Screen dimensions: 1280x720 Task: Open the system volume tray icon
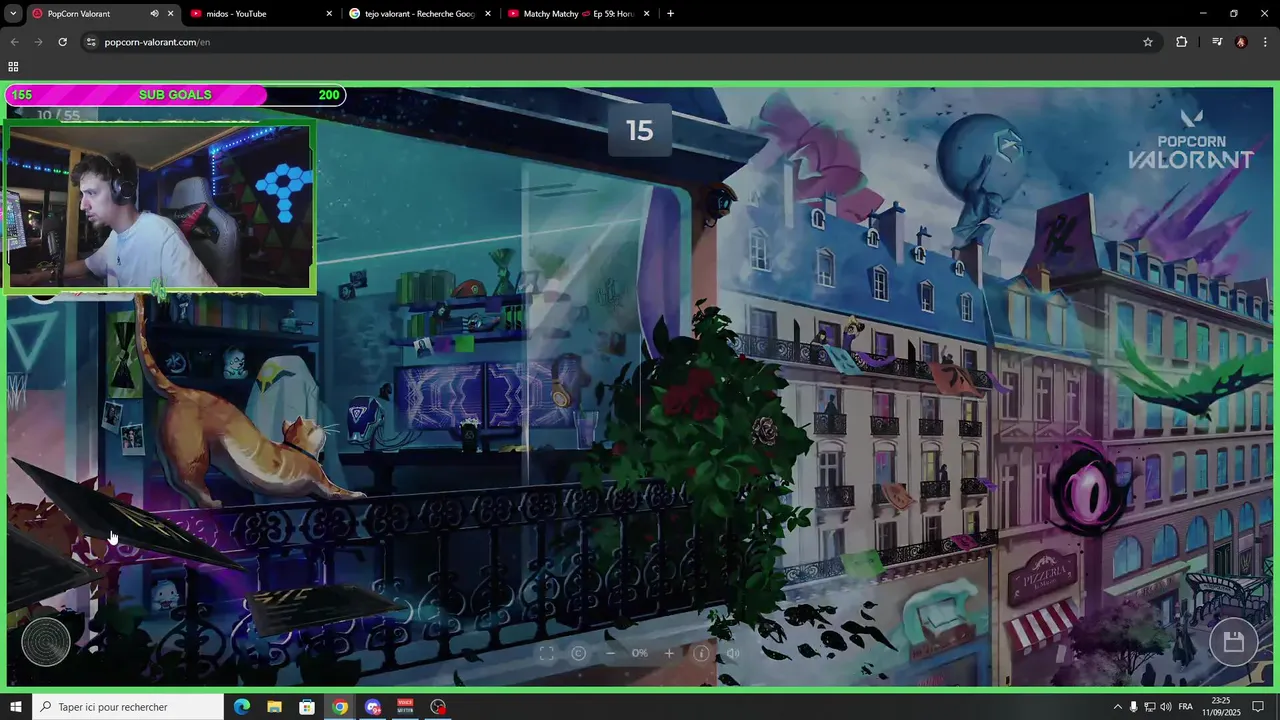click(x=1166, y=707)
